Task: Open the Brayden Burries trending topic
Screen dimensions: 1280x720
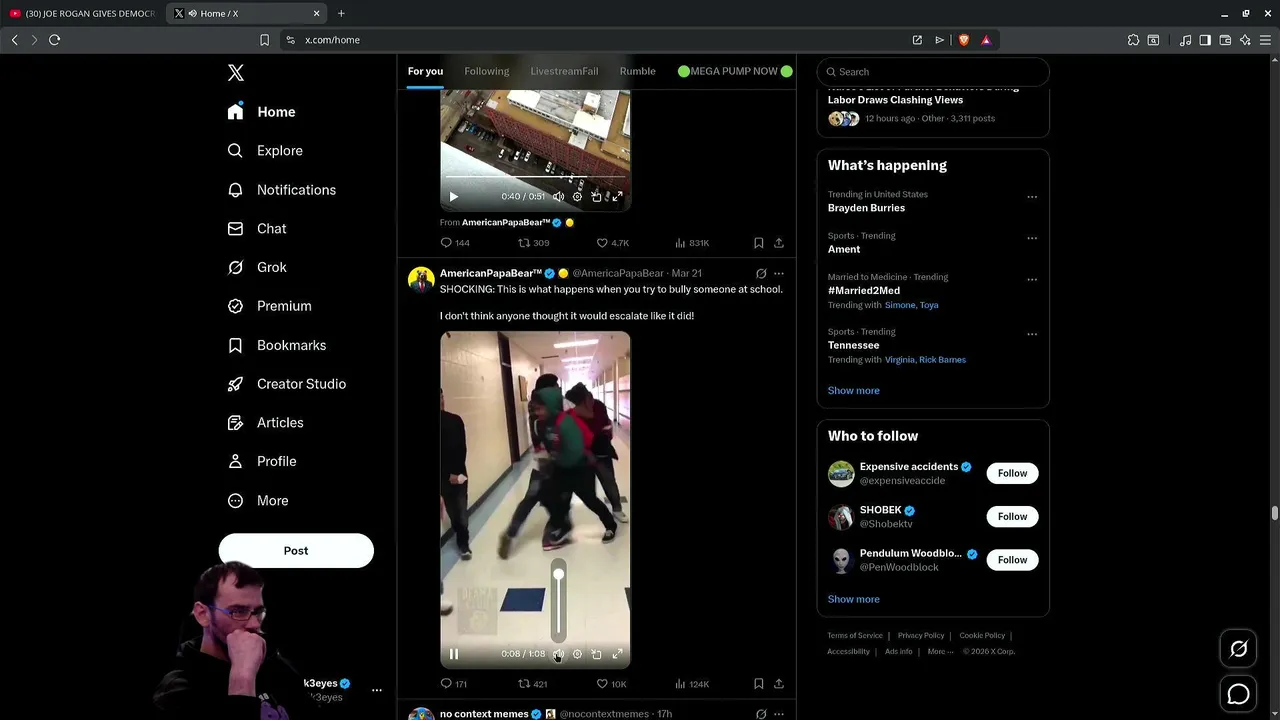Action: (x=866, y=208)
